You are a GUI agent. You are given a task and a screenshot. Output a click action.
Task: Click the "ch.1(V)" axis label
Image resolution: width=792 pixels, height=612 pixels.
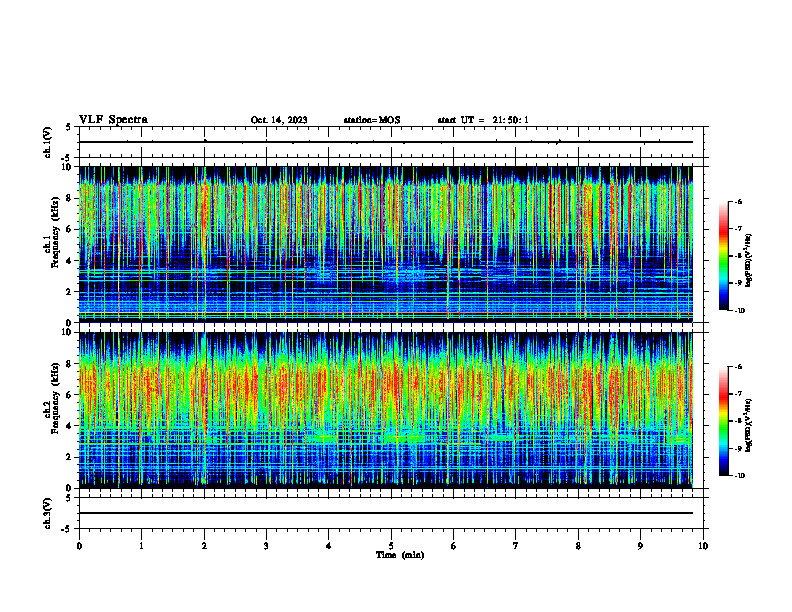(48, 142)
